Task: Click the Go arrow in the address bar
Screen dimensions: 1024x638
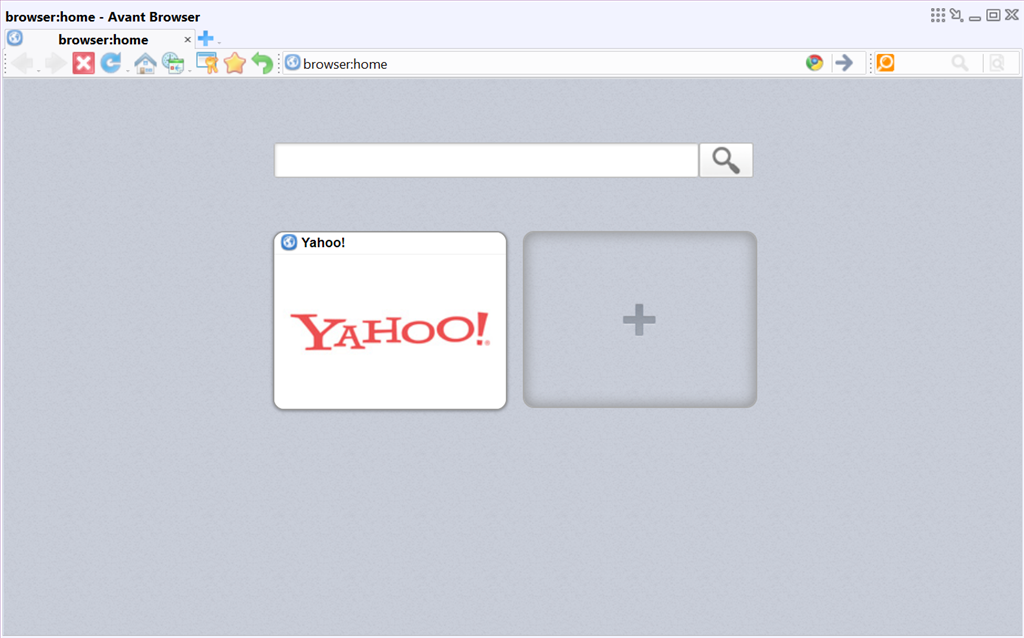Action: [x=844, y=63]
